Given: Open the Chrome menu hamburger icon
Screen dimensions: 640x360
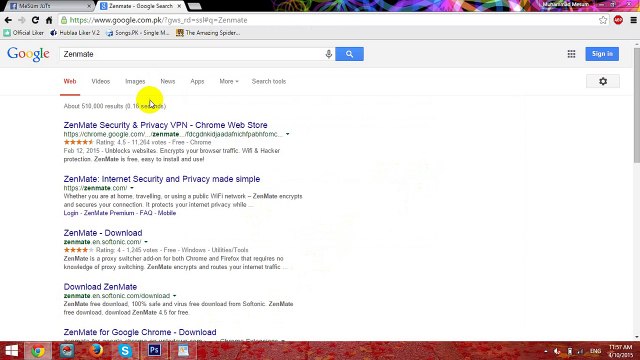Looking at the screenshot, I should [x=633, y=20].
